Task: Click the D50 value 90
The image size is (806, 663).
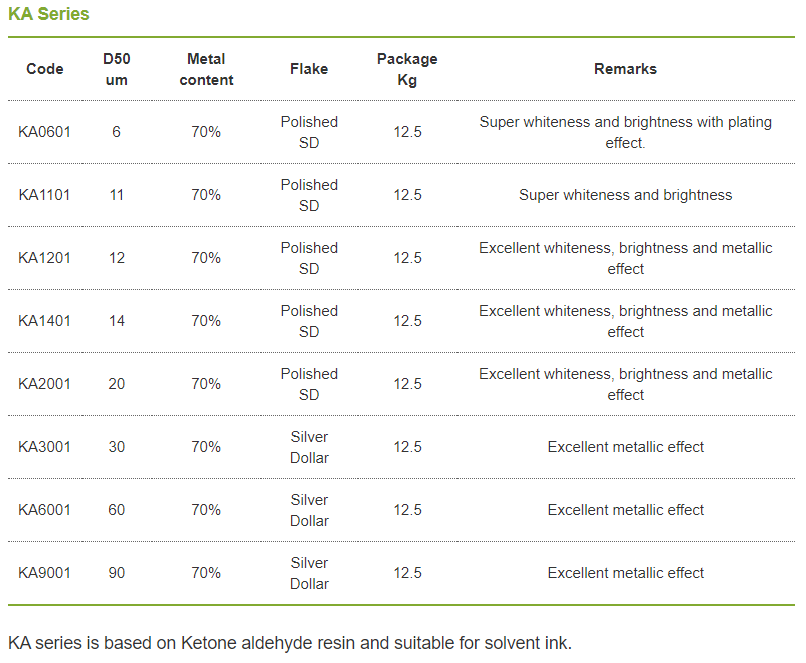Action: tap(117, 573)
